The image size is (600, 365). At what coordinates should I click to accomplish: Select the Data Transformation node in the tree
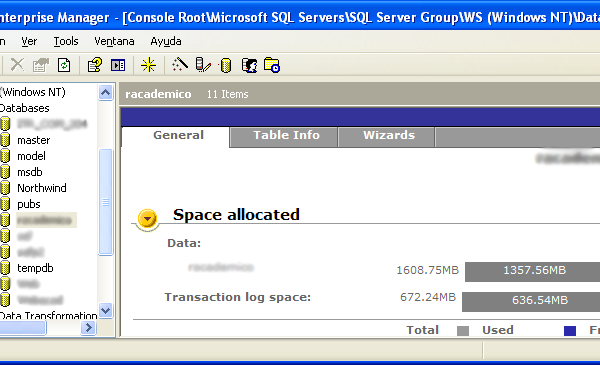pyautogui.click(x=49, y=316)
